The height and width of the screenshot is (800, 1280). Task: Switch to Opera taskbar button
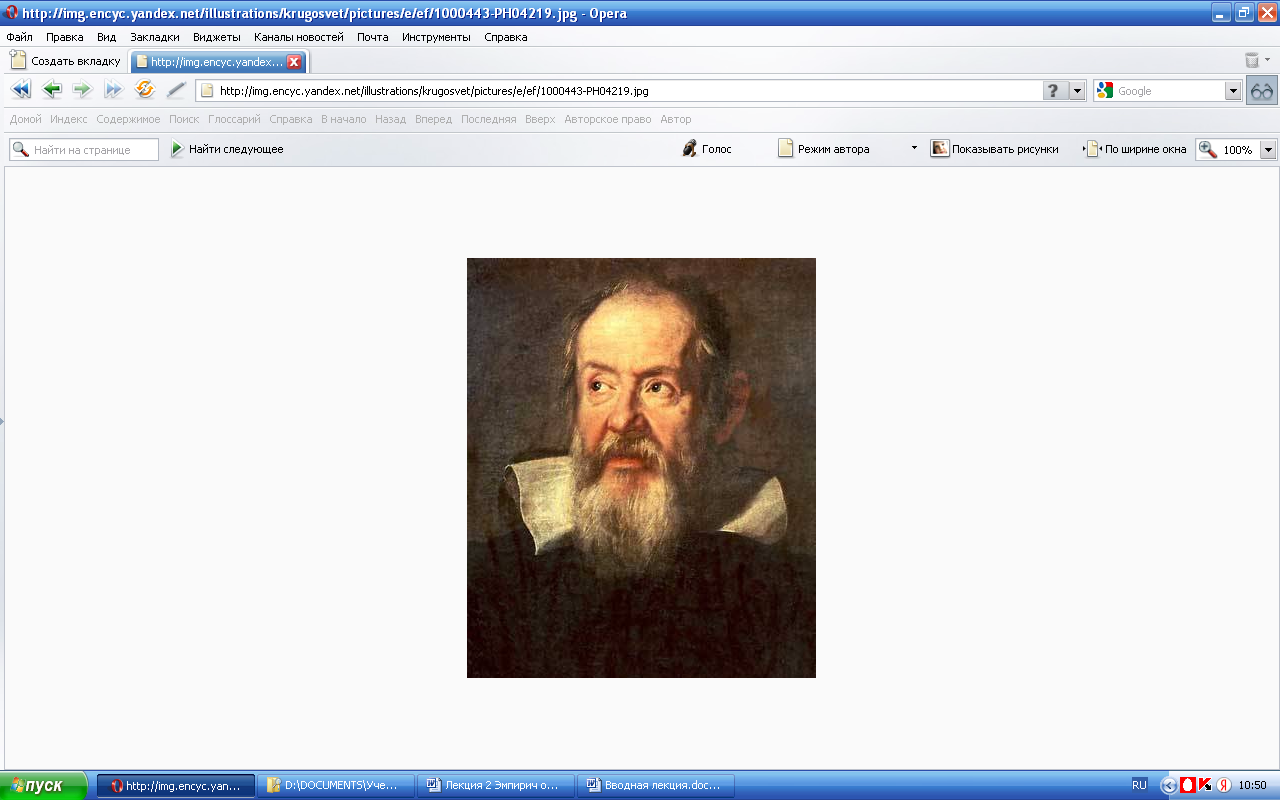176,786
